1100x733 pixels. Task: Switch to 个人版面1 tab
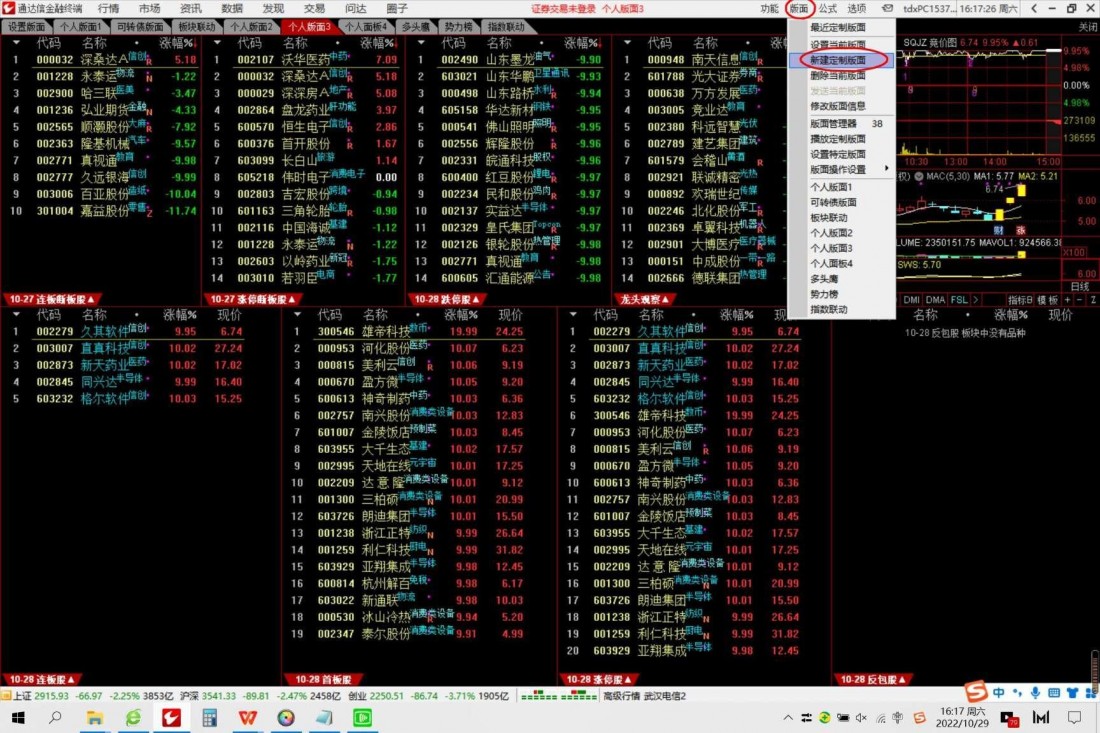tap(80, 27)
